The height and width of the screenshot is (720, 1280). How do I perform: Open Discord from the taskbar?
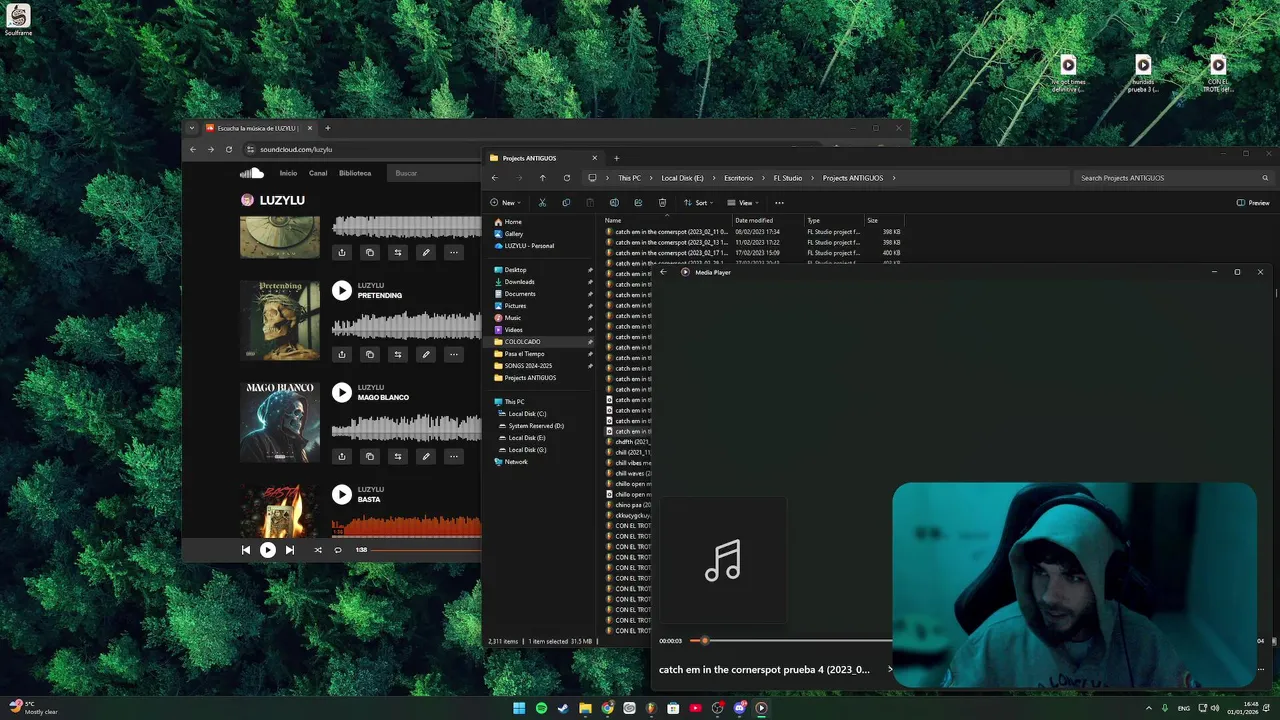click(739, 708)
